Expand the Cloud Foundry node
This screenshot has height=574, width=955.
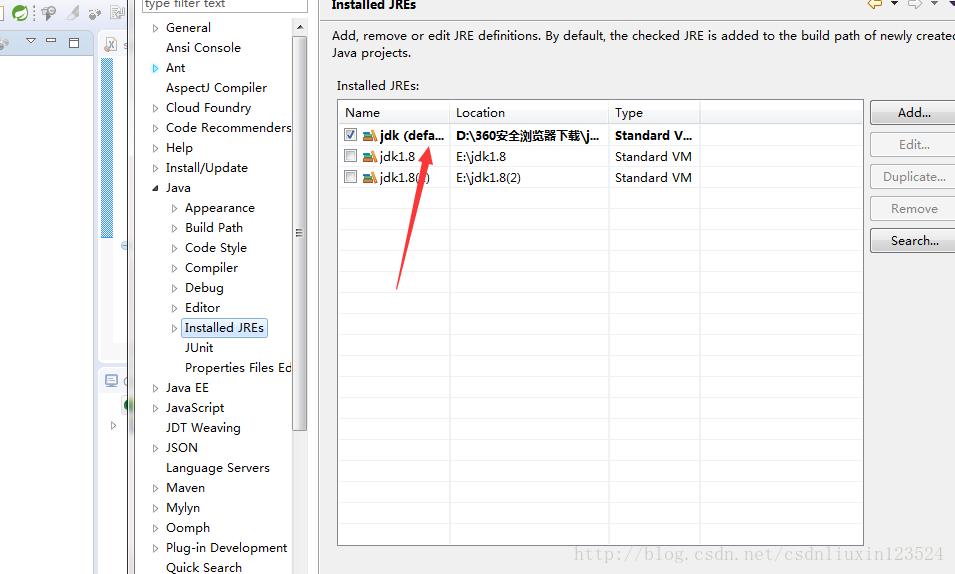coord(155,108)
